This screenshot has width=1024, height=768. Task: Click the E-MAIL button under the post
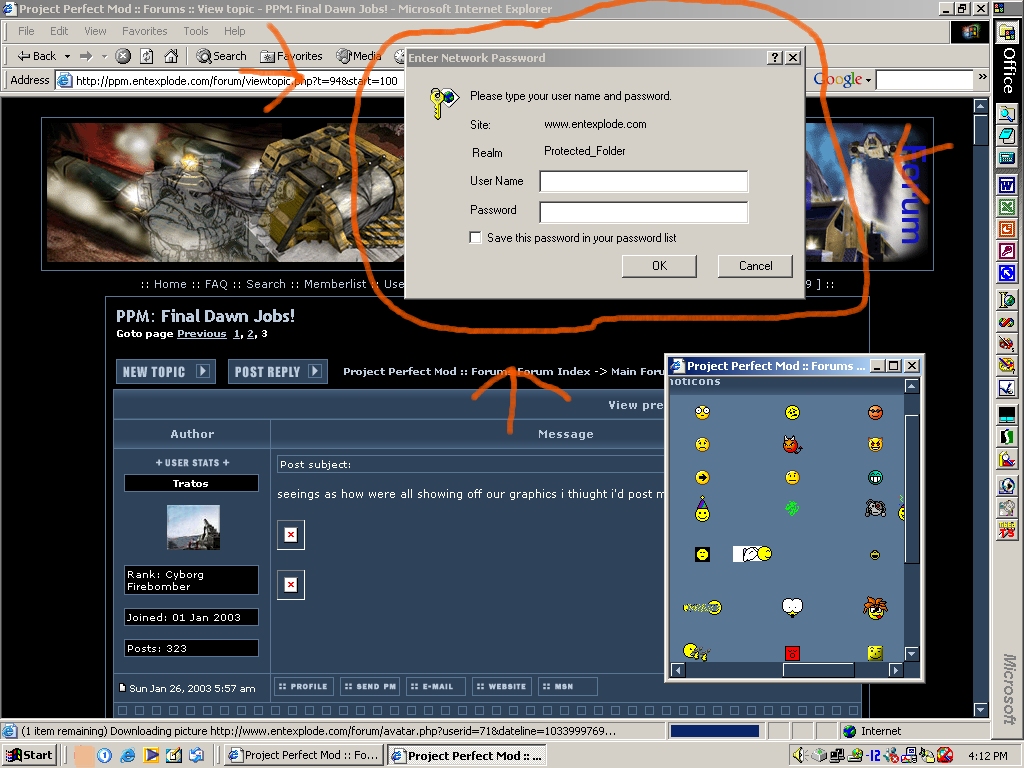[x=436, y=686]
